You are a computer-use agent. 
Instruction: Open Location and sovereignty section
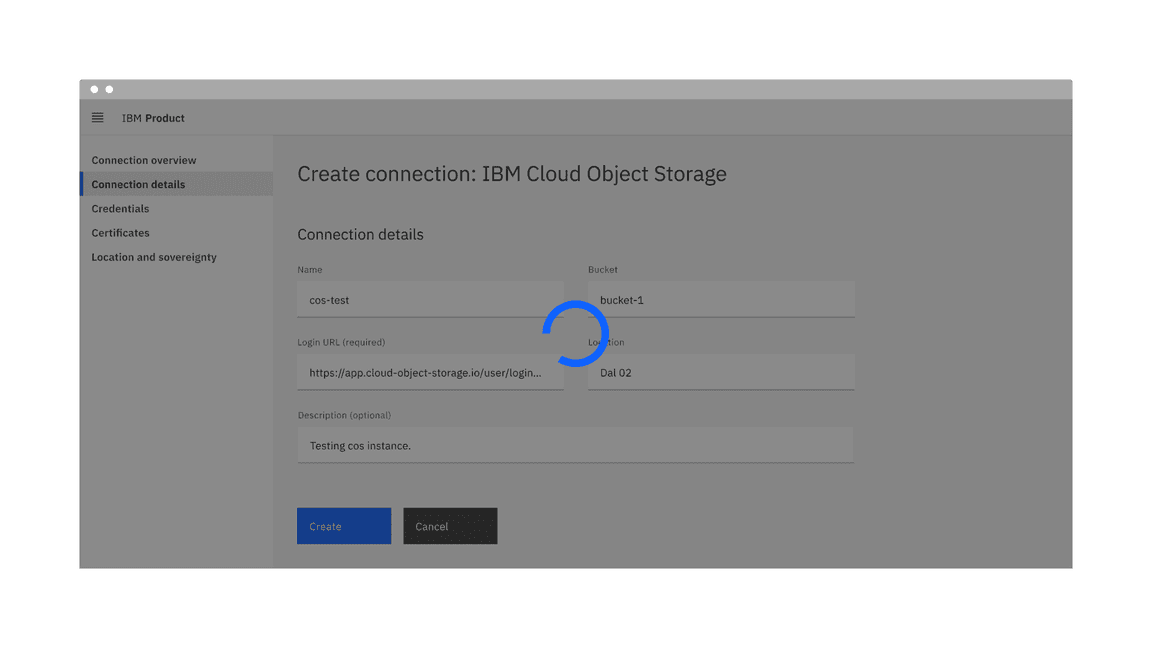(154, 257)
